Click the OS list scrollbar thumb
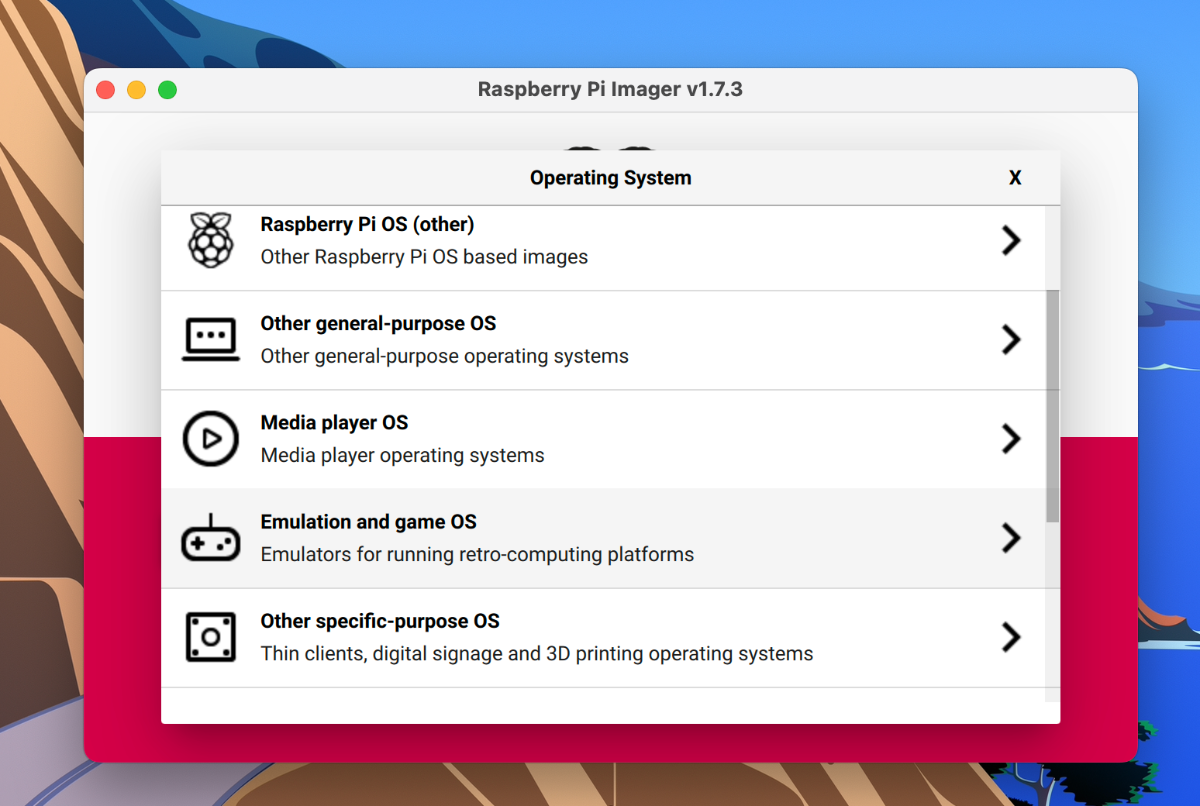 pos(1052,405)
